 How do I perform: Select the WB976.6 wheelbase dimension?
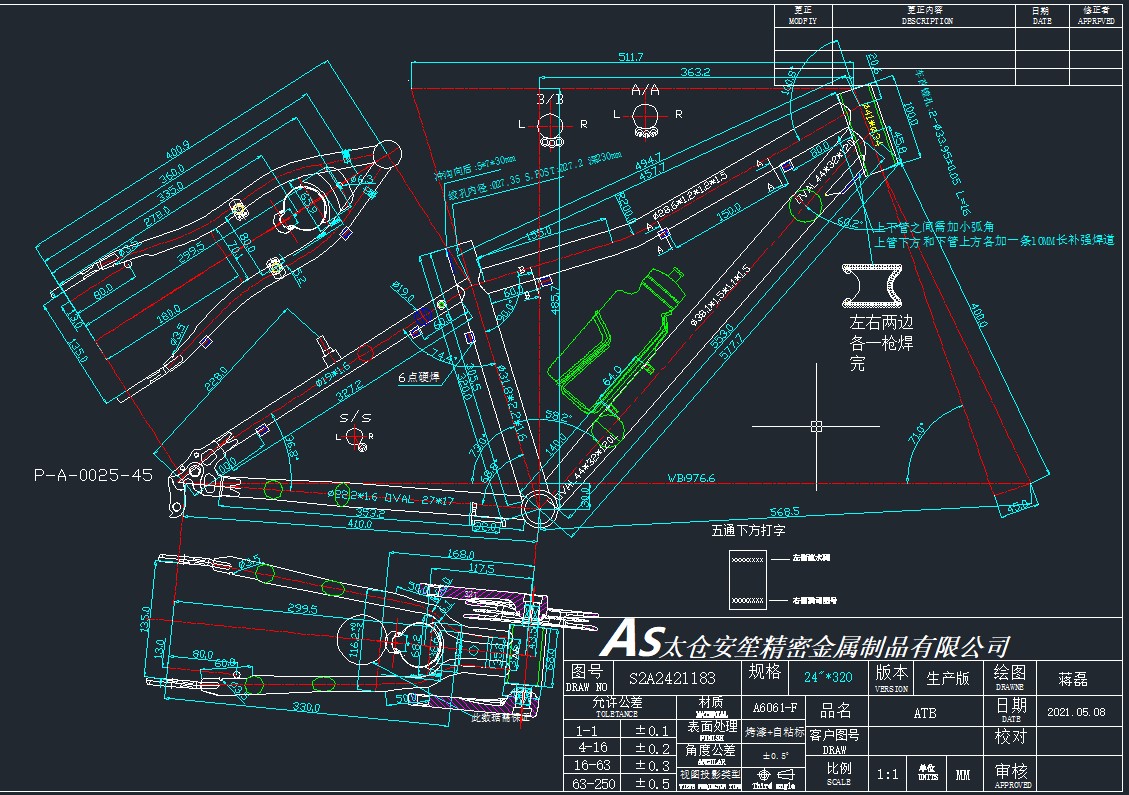(692, 478)
